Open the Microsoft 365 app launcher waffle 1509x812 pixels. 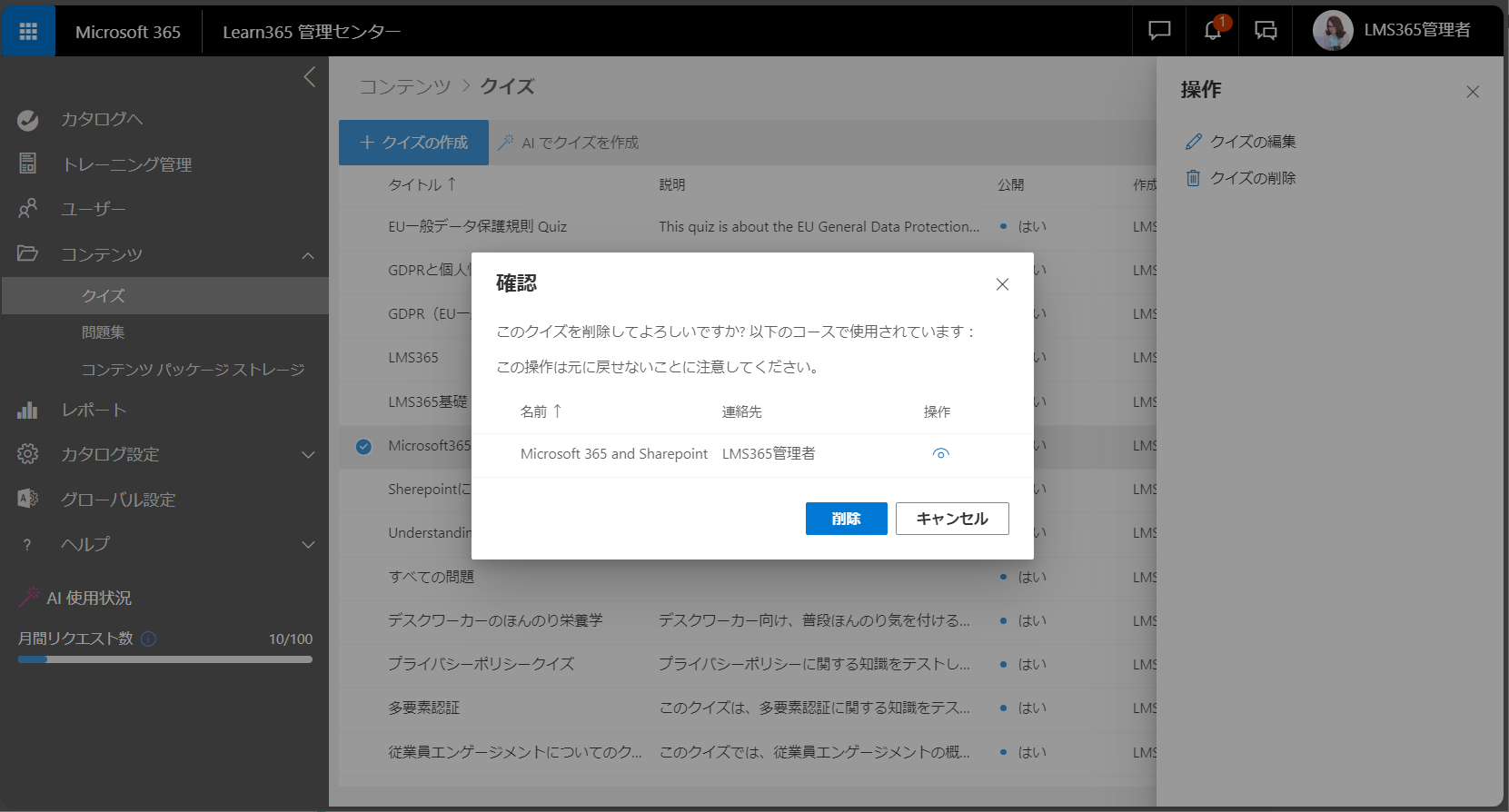coord(28,32)
